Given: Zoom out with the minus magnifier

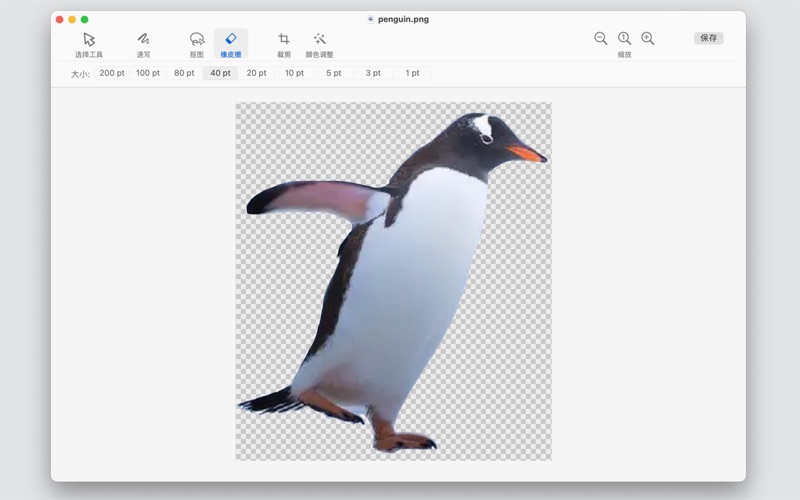Looking at the screenshot, I should [601, 38].
